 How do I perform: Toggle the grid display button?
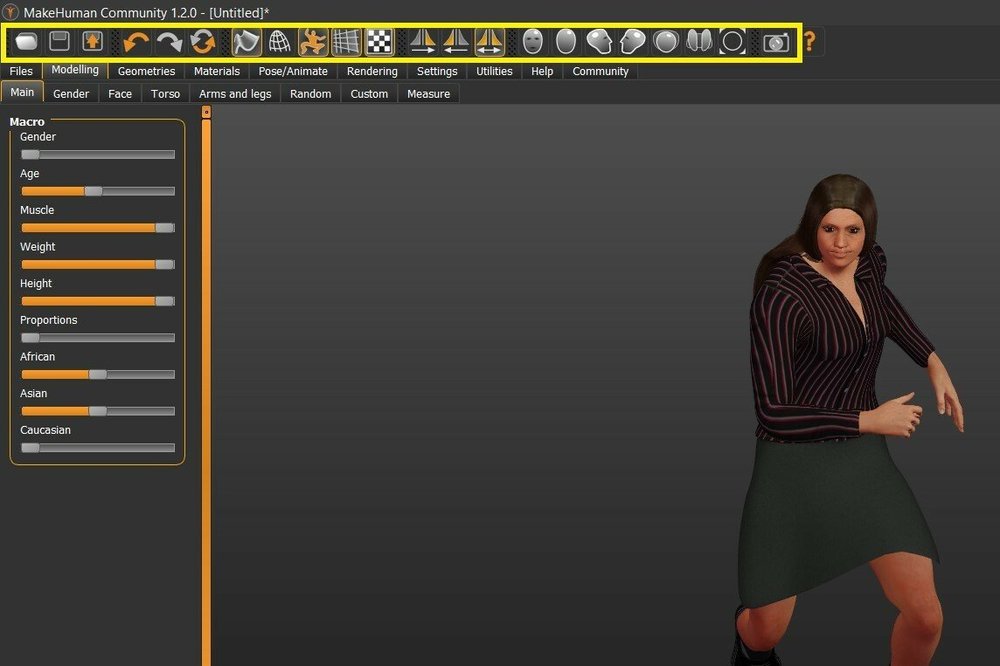[x=346, y=42]
